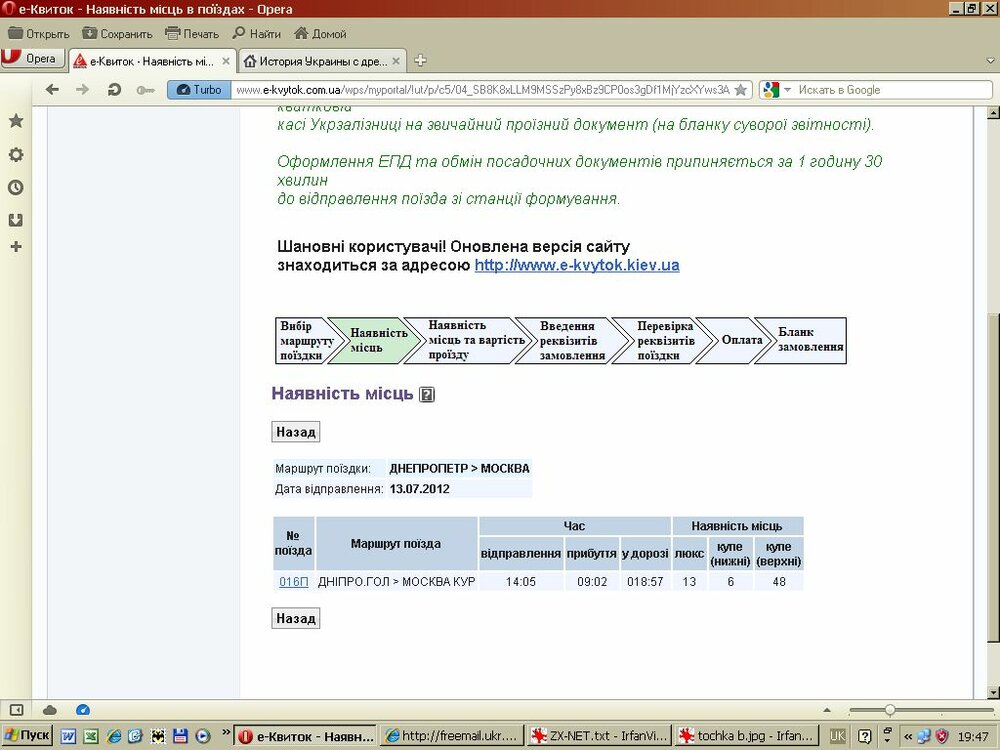The height and width of the screenshot is (750, 1000).
Task: Expand the Google search engine dropdown
Action: tap(787, 90)
